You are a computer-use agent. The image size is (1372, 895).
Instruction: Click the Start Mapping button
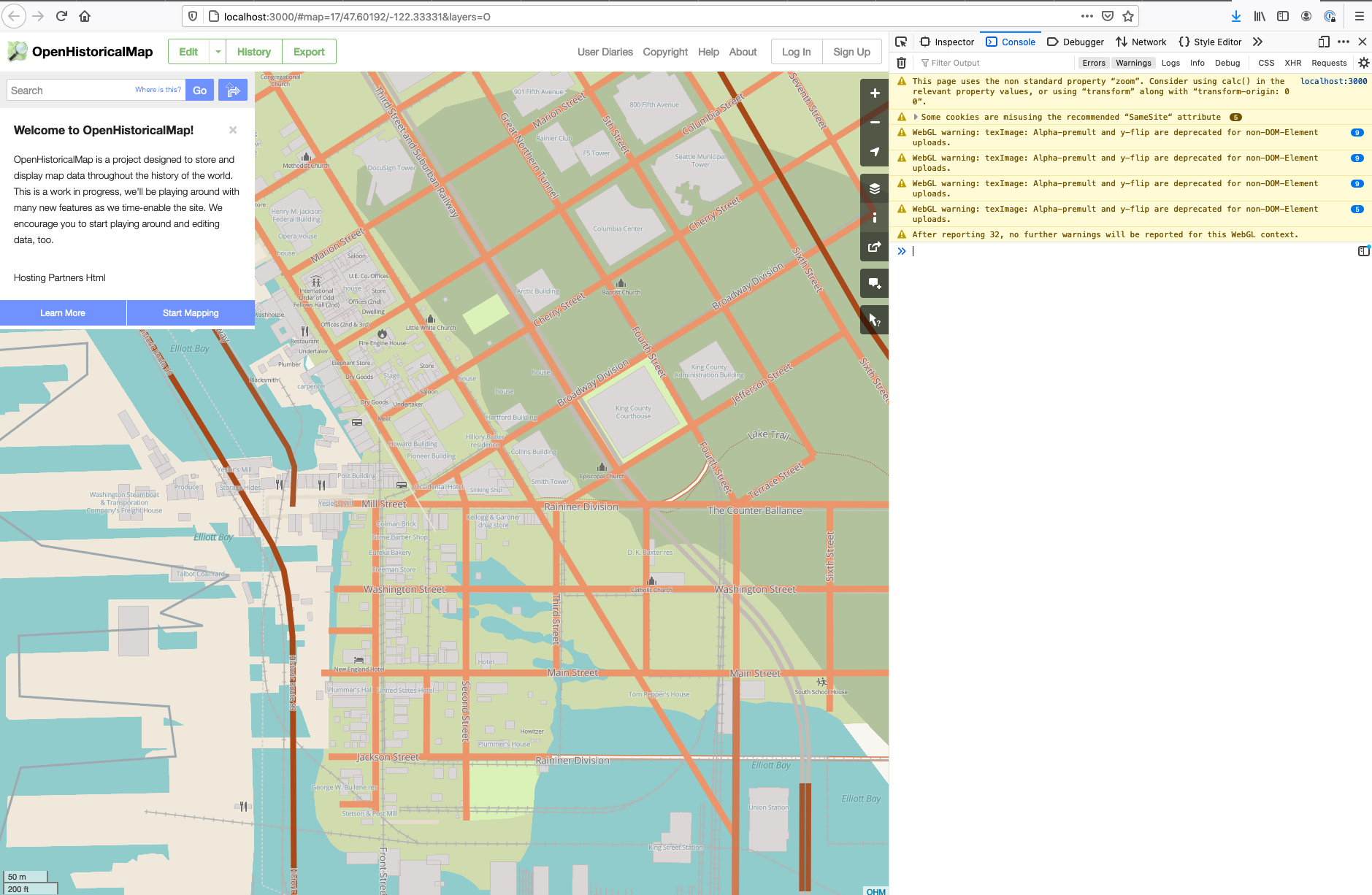tap(191, 312)
